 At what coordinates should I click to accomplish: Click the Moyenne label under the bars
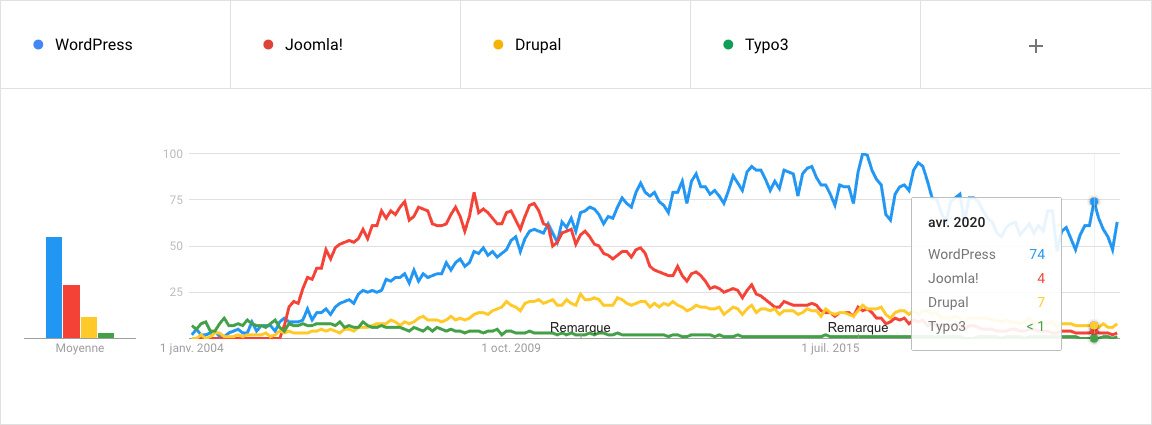pyautogui.click(x=80, y=349)
